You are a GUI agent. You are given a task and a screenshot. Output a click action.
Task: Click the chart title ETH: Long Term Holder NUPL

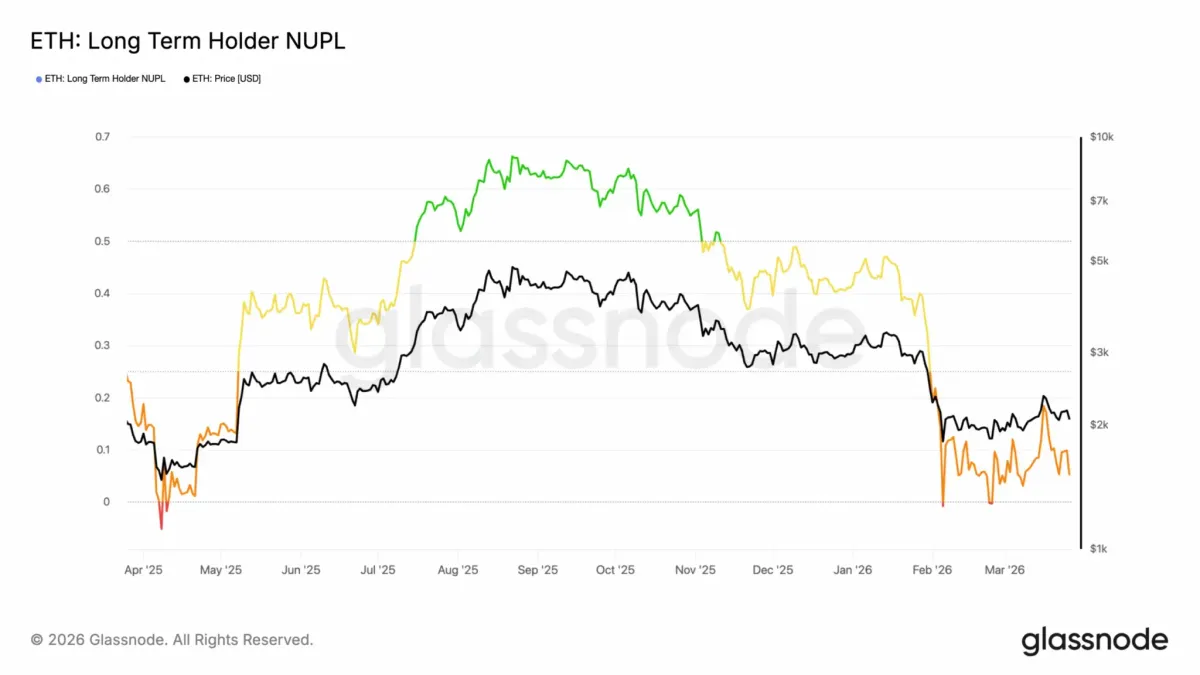pyautogui.click(x=189, y=41)
